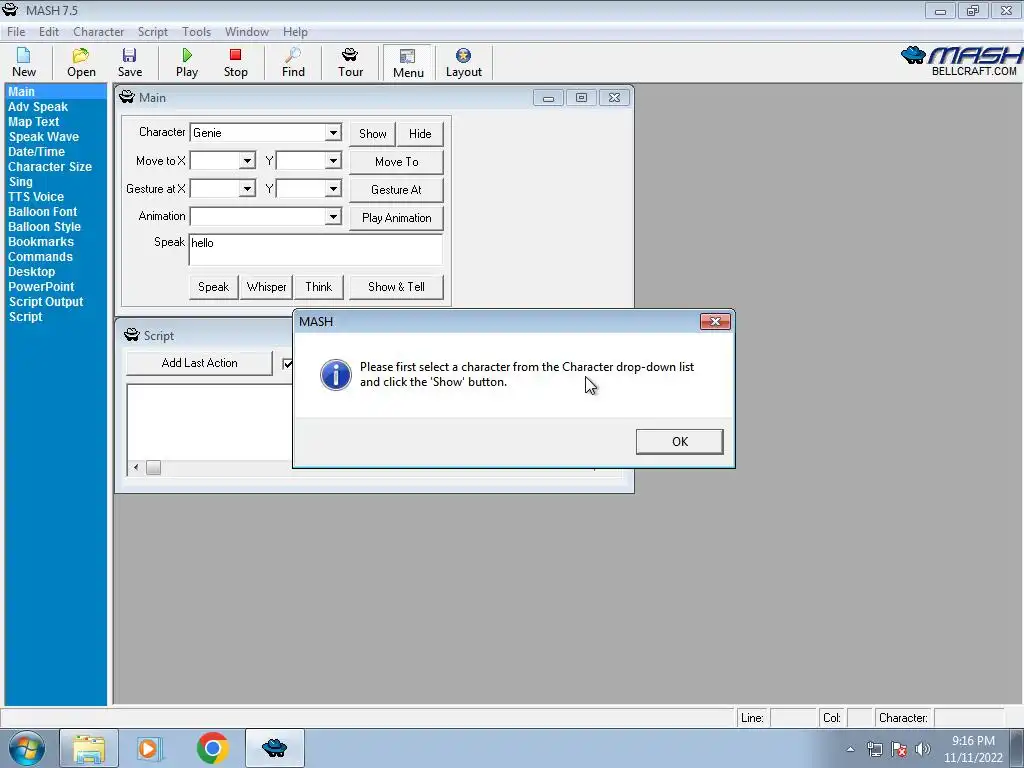Click the Gesture At button

pyautogui.click(x=396, y=189)
